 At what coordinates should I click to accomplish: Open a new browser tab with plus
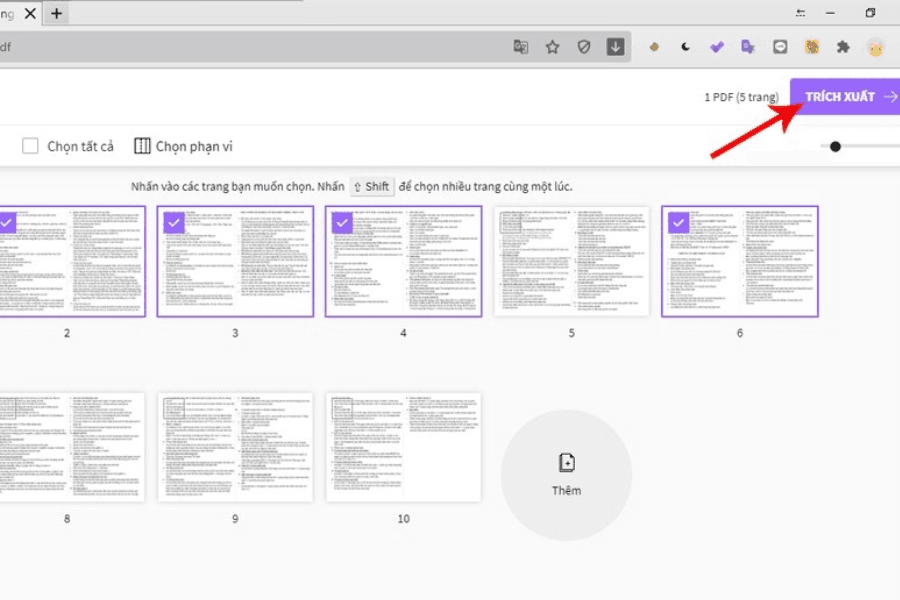[56, 13]
